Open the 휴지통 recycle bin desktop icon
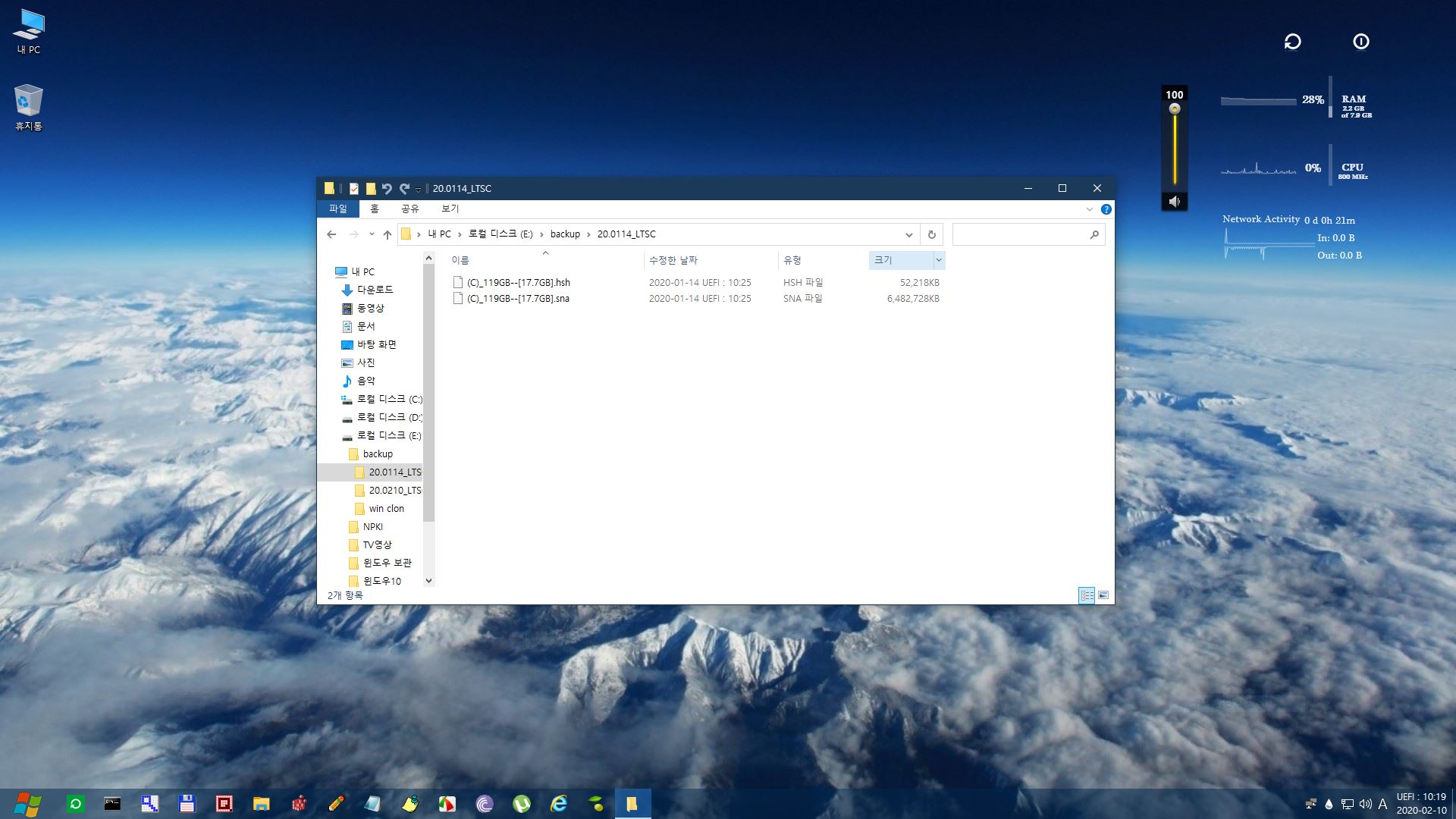Screen dimensions: 1456x819 tap(29, 108)
